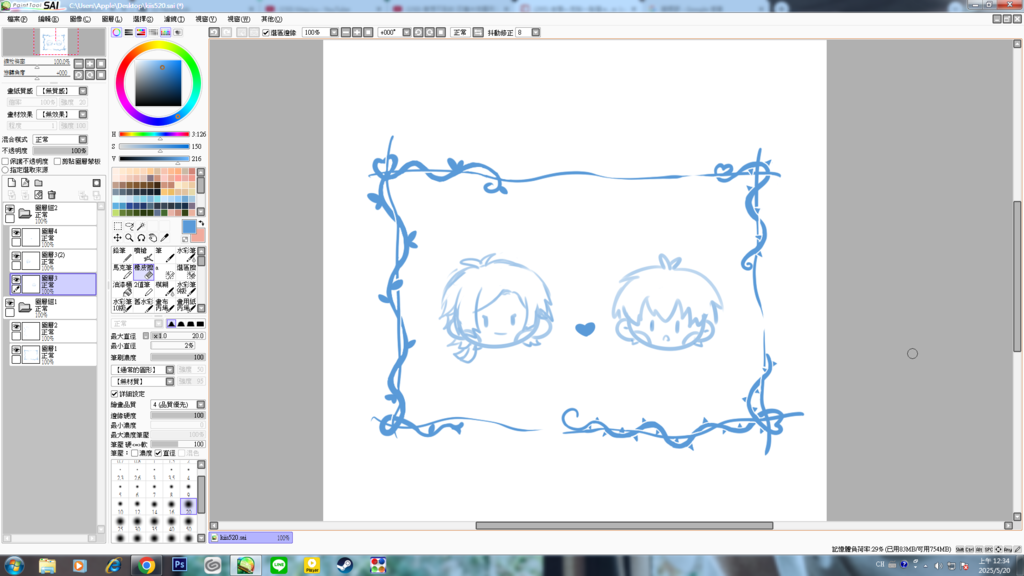Select the move layer tool
The height and width of the screenshot is (576, 1024).
coord(118,238)
